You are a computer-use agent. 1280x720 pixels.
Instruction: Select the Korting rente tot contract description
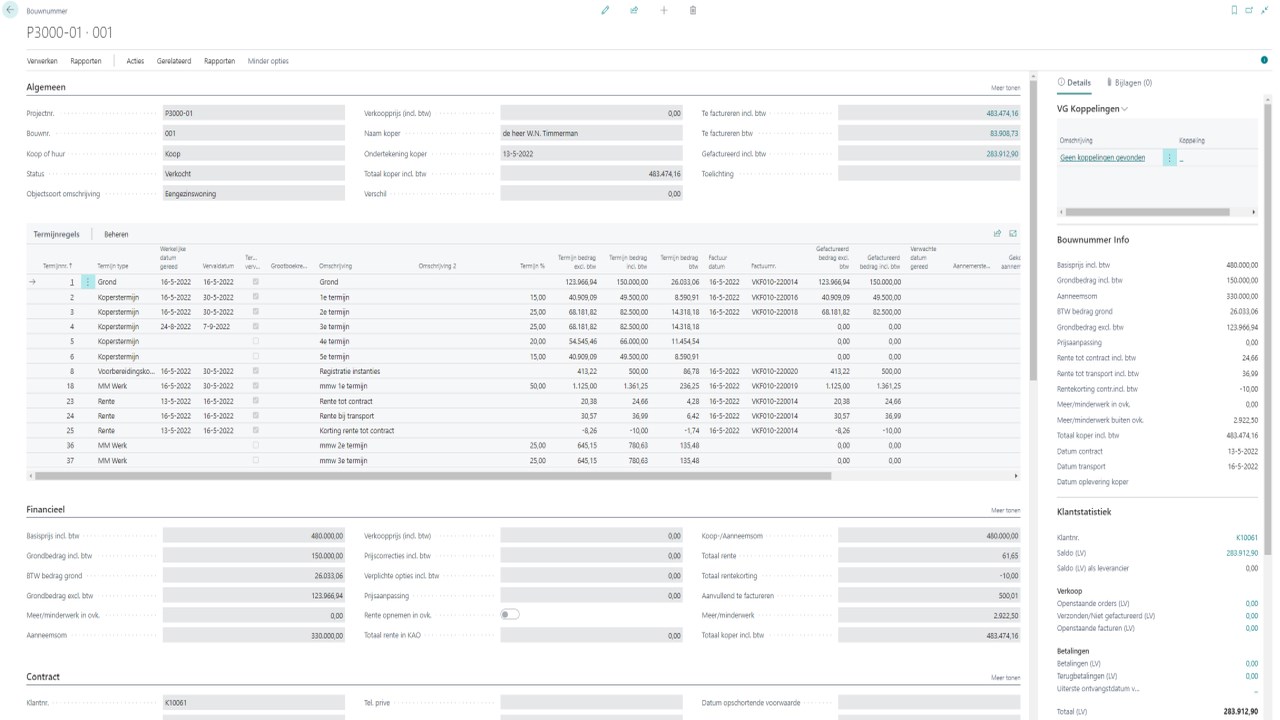[357, 430]
